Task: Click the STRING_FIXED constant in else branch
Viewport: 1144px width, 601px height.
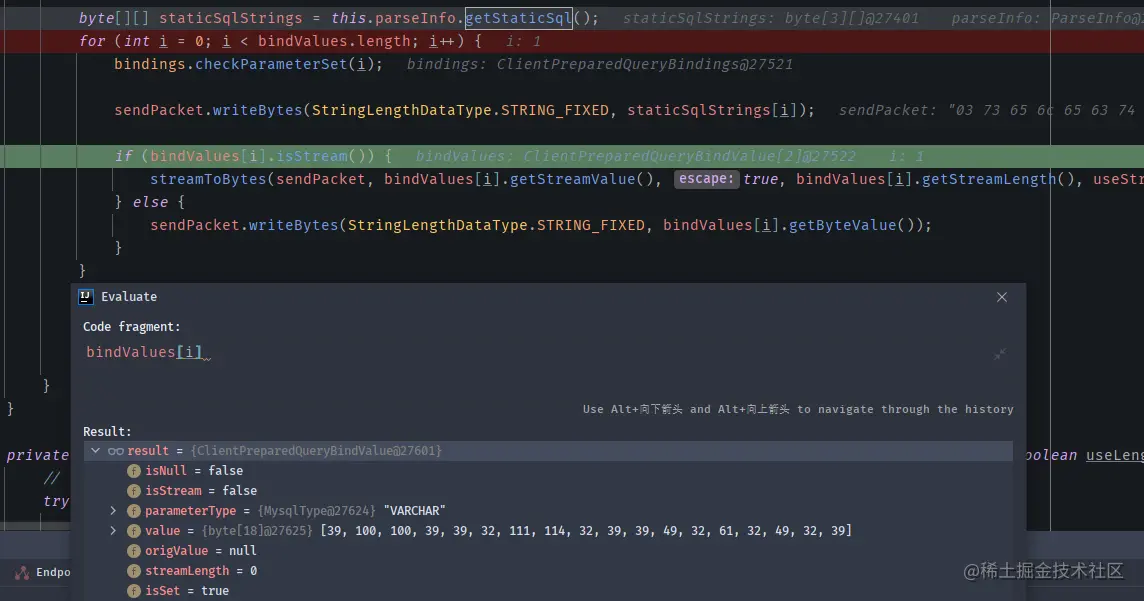Action: click(x=591, y=225)
